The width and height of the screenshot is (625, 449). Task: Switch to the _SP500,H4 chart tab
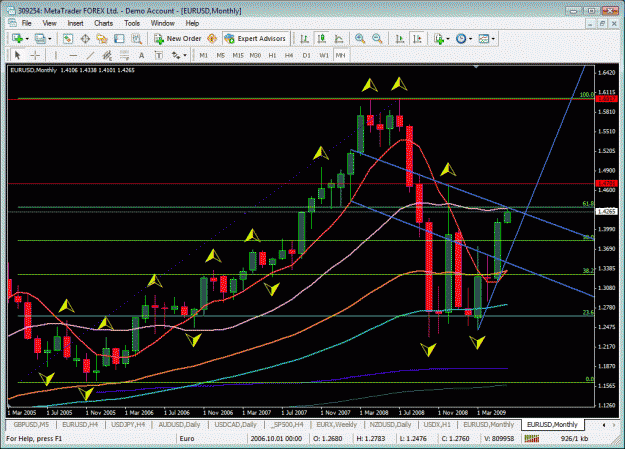[x=287, y=424]
